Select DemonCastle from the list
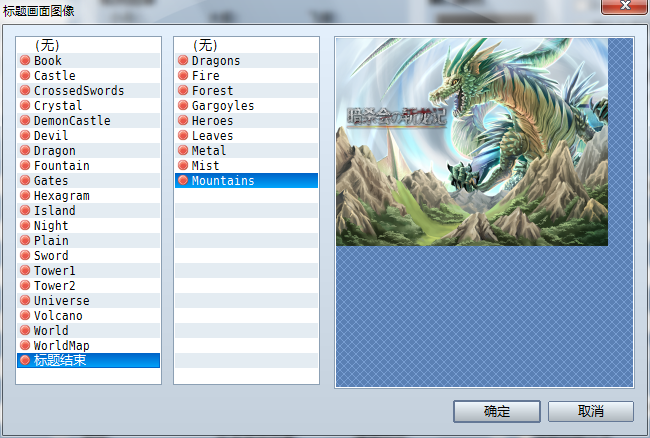The height and width of the screenshot is (438, 650). pyautogui.click(x=88, y=121)
